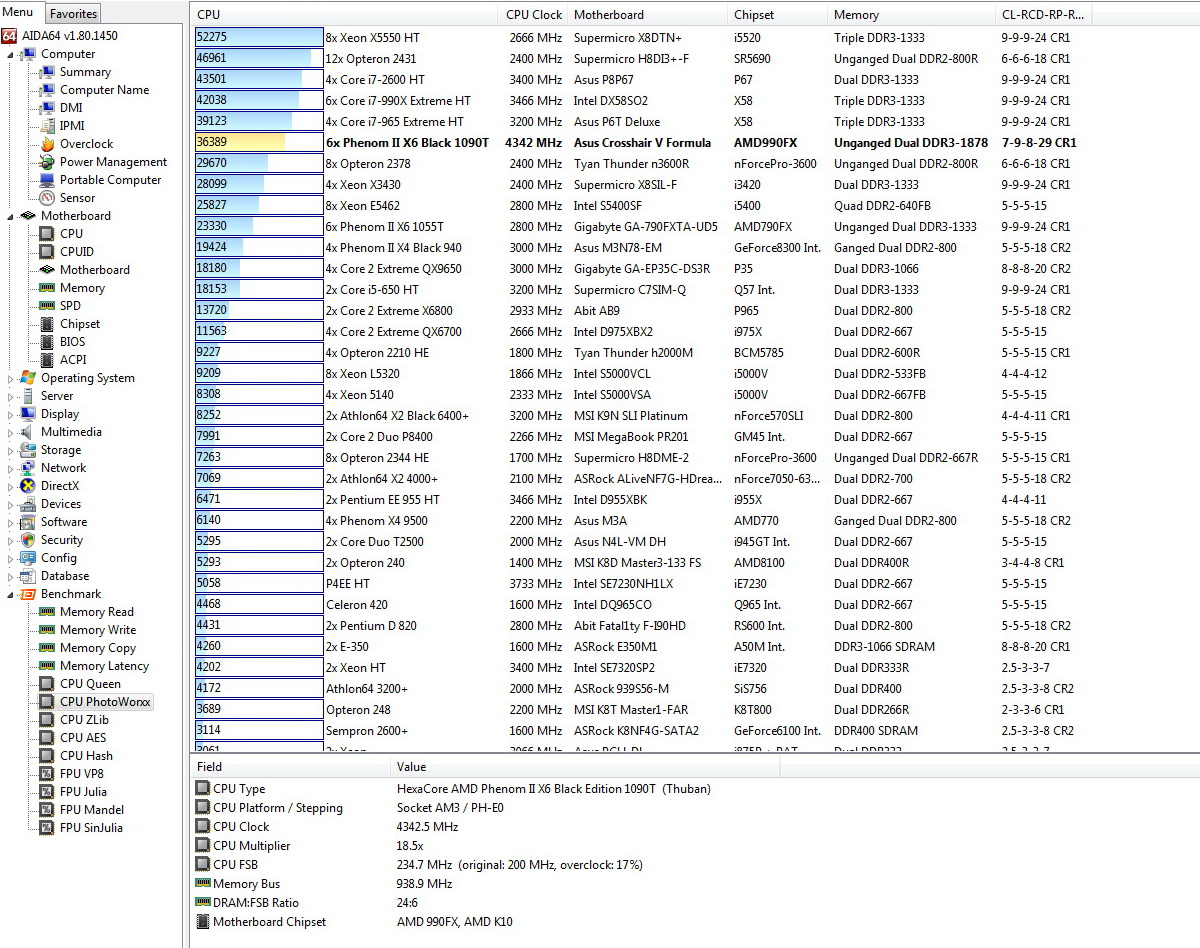The height and width of the screenshot is (948, 1200).
Task: Click the Gigabyte GA-790FXTA-UD5 motherboard cell
Action: (646, 227)
